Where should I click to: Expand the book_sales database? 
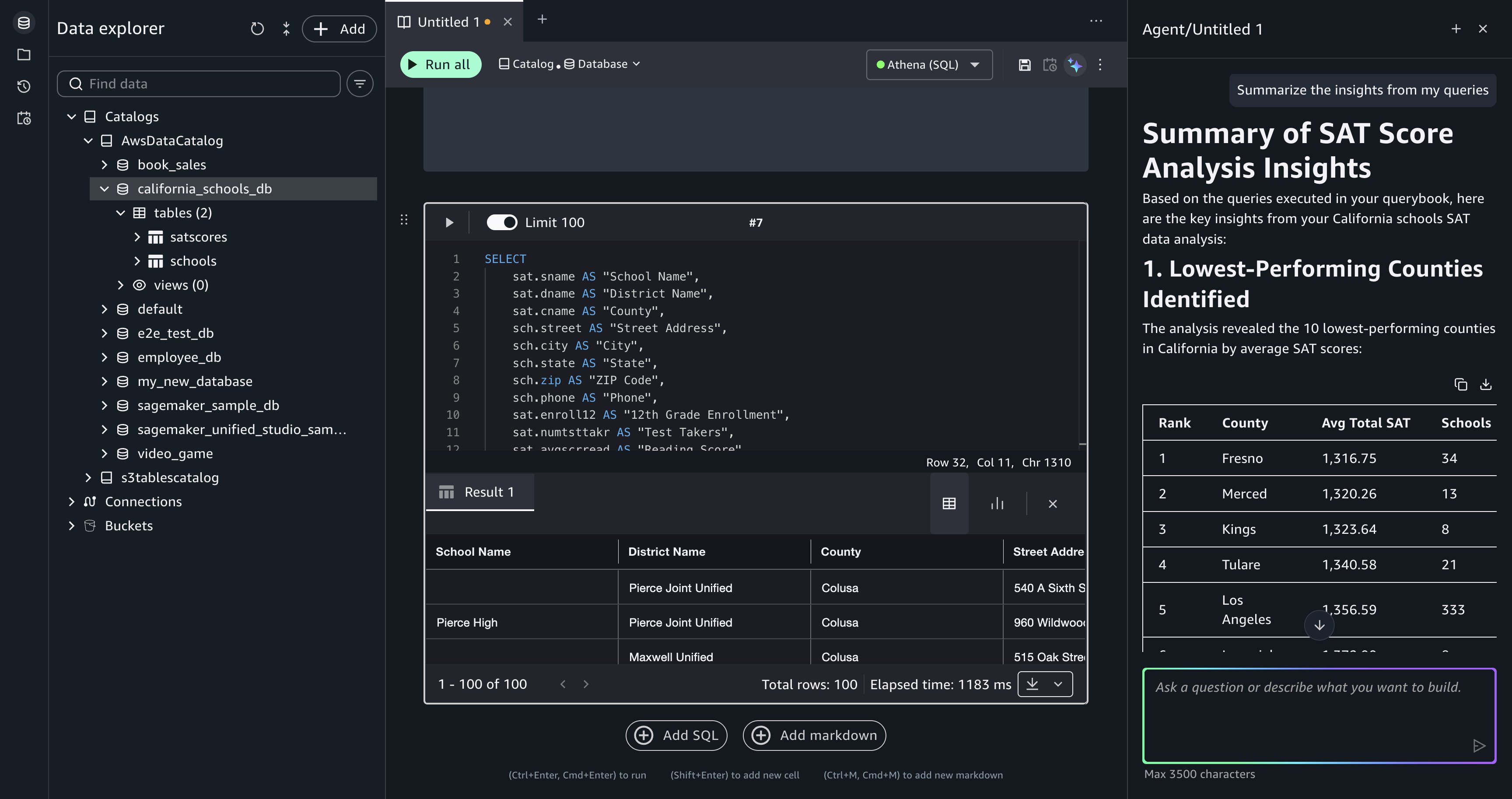pos(105,165)
